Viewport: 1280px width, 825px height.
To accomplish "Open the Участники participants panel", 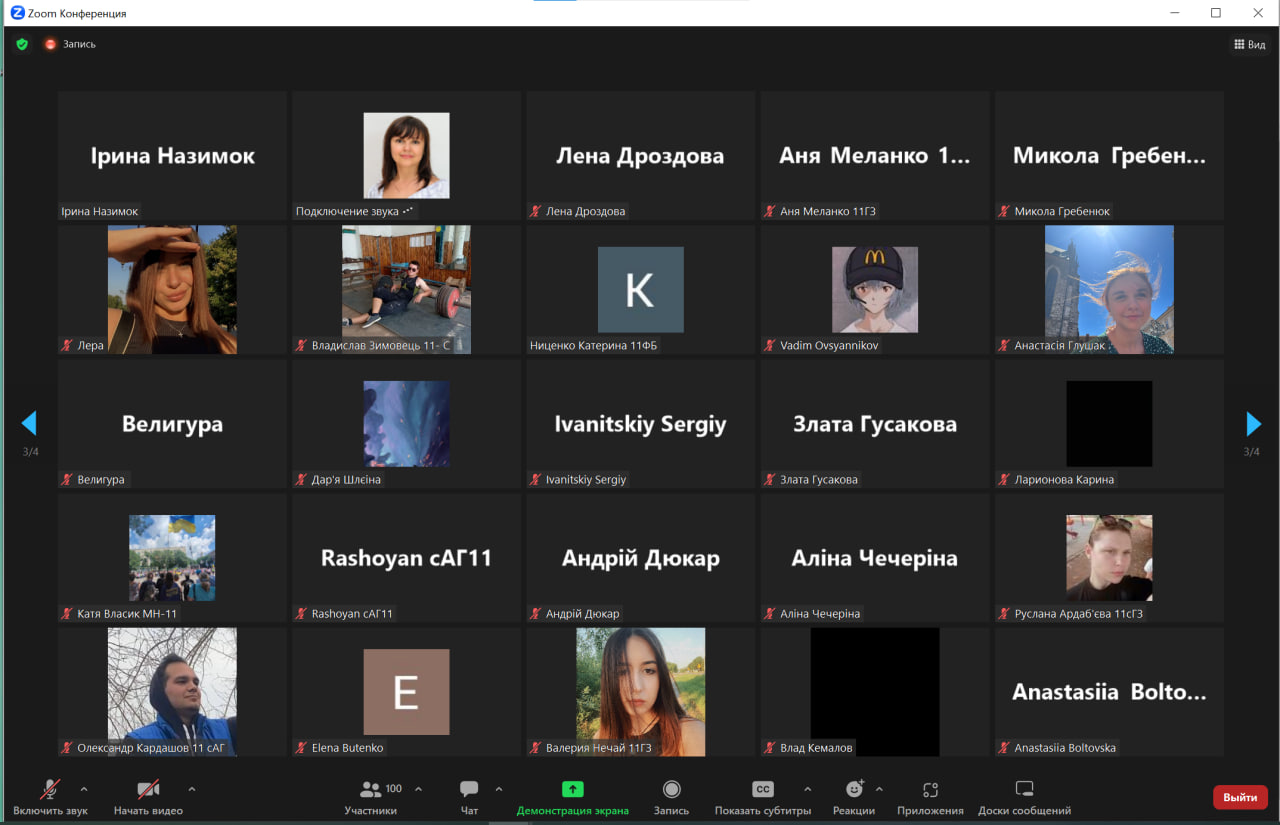I will [x=371, y=790].
